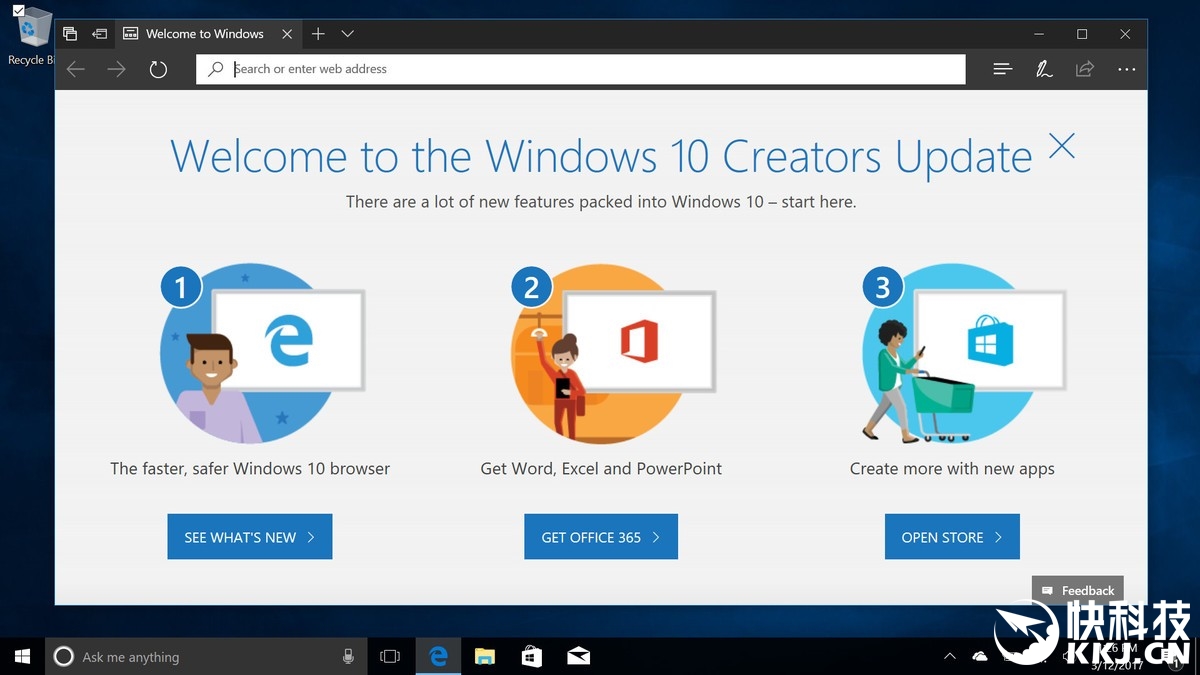Open a new tab with plus button

tap(318, 34)
